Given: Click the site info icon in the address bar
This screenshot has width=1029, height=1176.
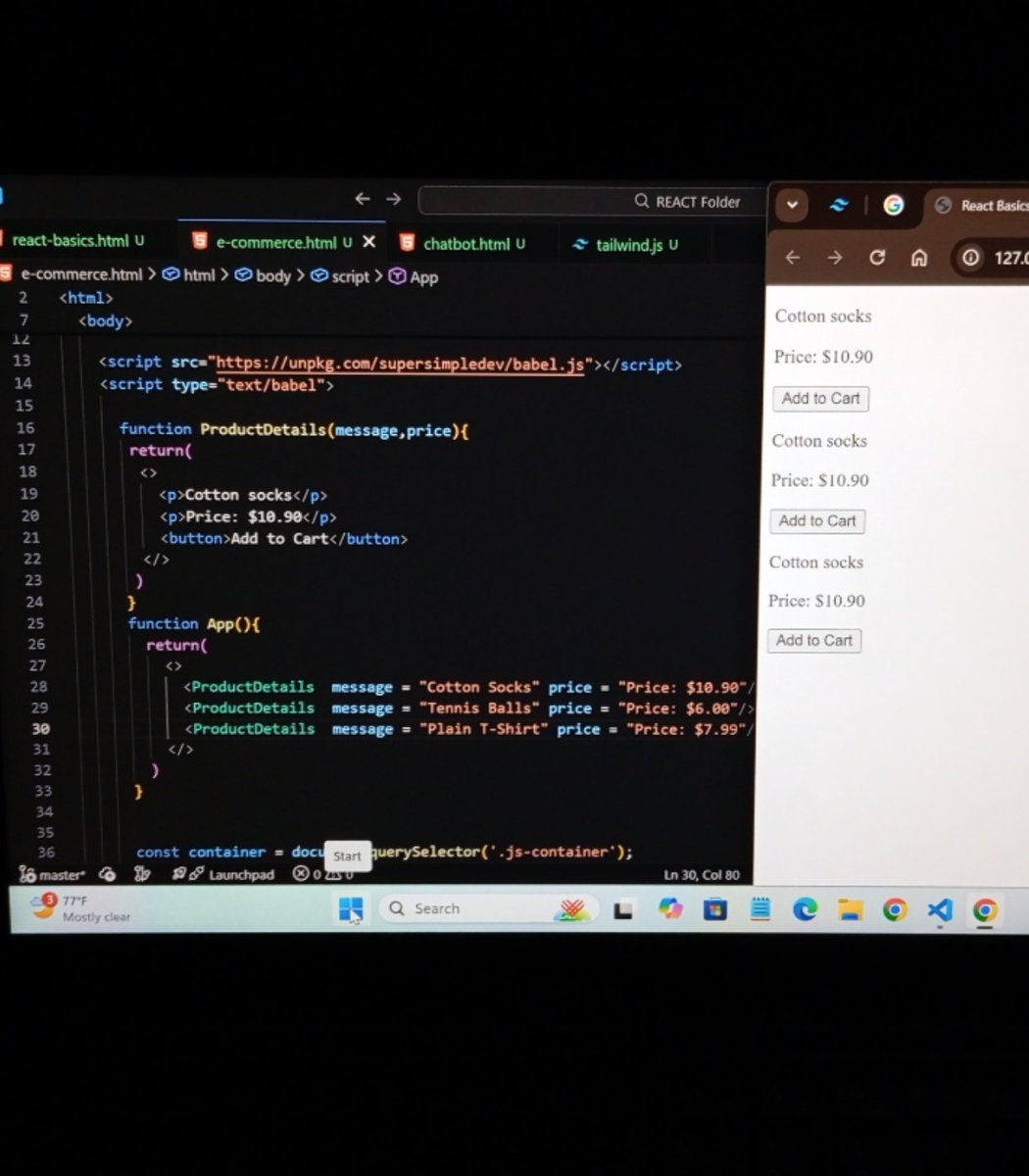Looking at the screenshot, I should pyautogui.click(x=970, y=258).
